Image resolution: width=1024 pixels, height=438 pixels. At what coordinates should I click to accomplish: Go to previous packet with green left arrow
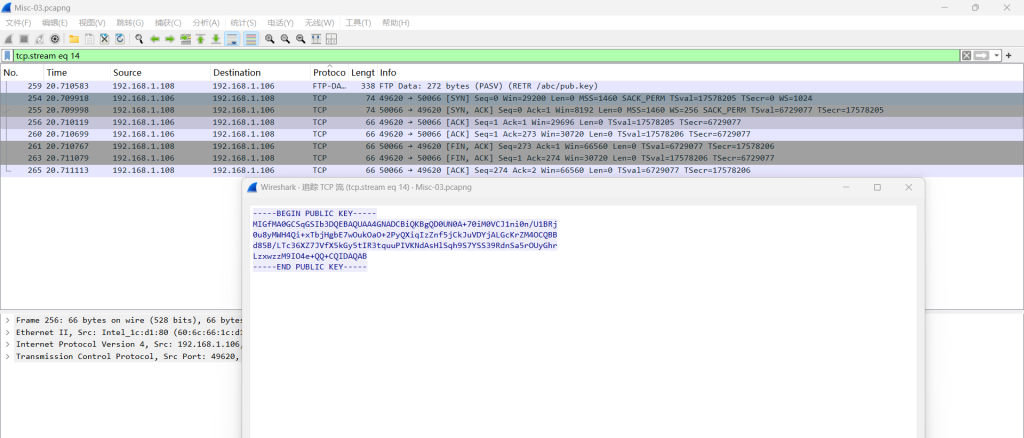155,39
